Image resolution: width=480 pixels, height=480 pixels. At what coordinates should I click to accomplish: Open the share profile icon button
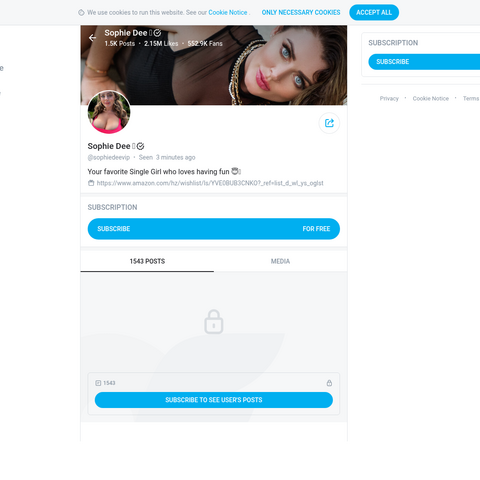tap(329, 123)
